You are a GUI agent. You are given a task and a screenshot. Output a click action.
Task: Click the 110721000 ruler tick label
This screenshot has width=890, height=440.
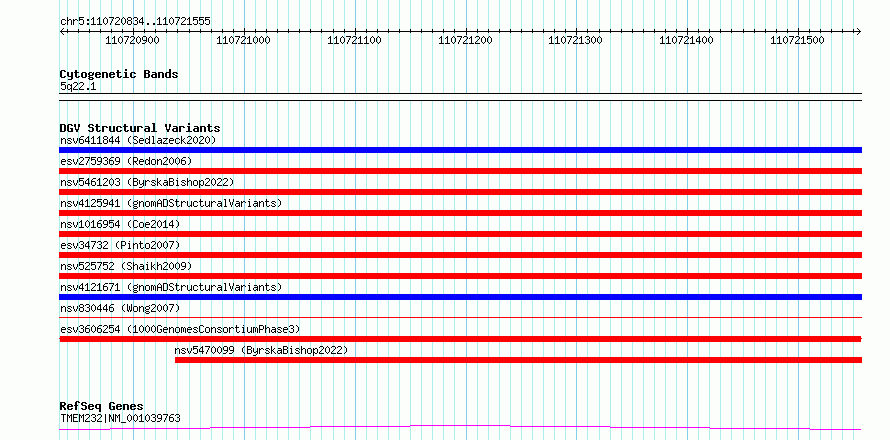coord(244,40)
